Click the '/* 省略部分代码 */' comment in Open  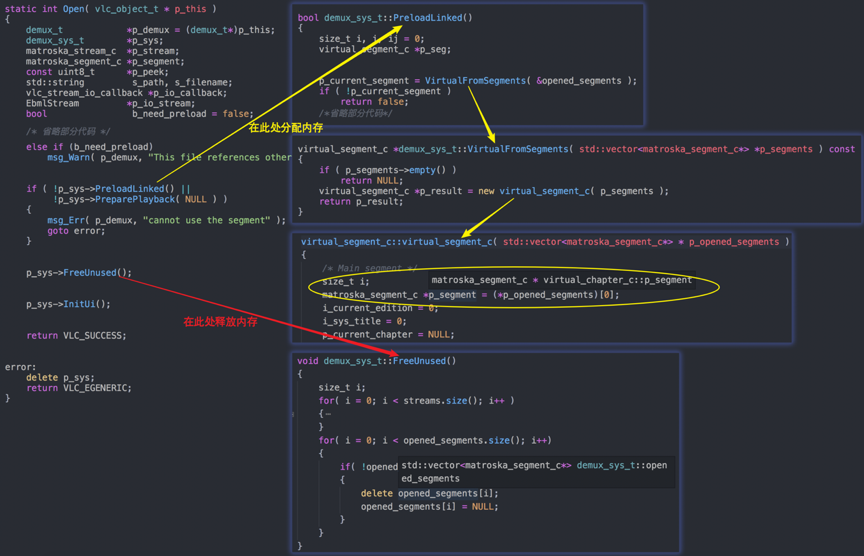click(x=67, y=131)
